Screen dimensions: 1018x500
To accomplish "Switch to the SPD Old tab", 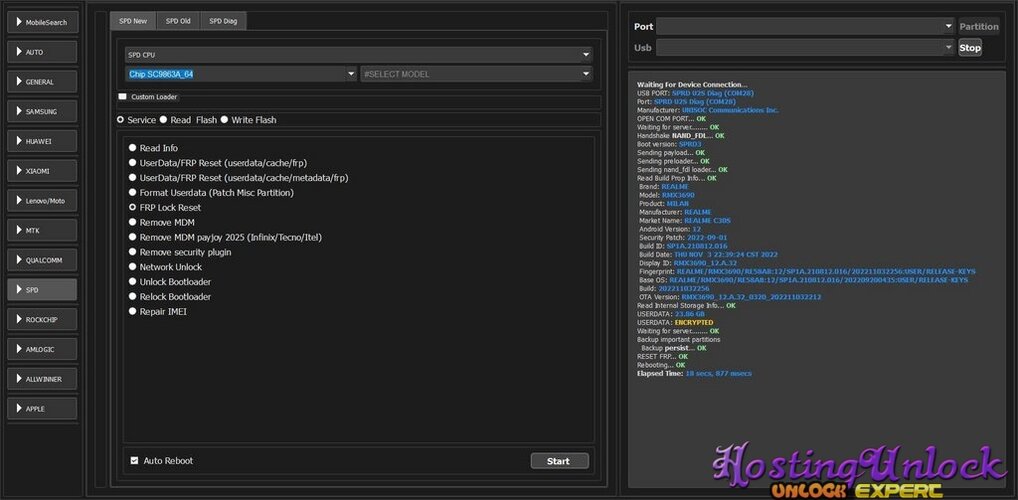I will pyautogui.click(x=178, y=21).
